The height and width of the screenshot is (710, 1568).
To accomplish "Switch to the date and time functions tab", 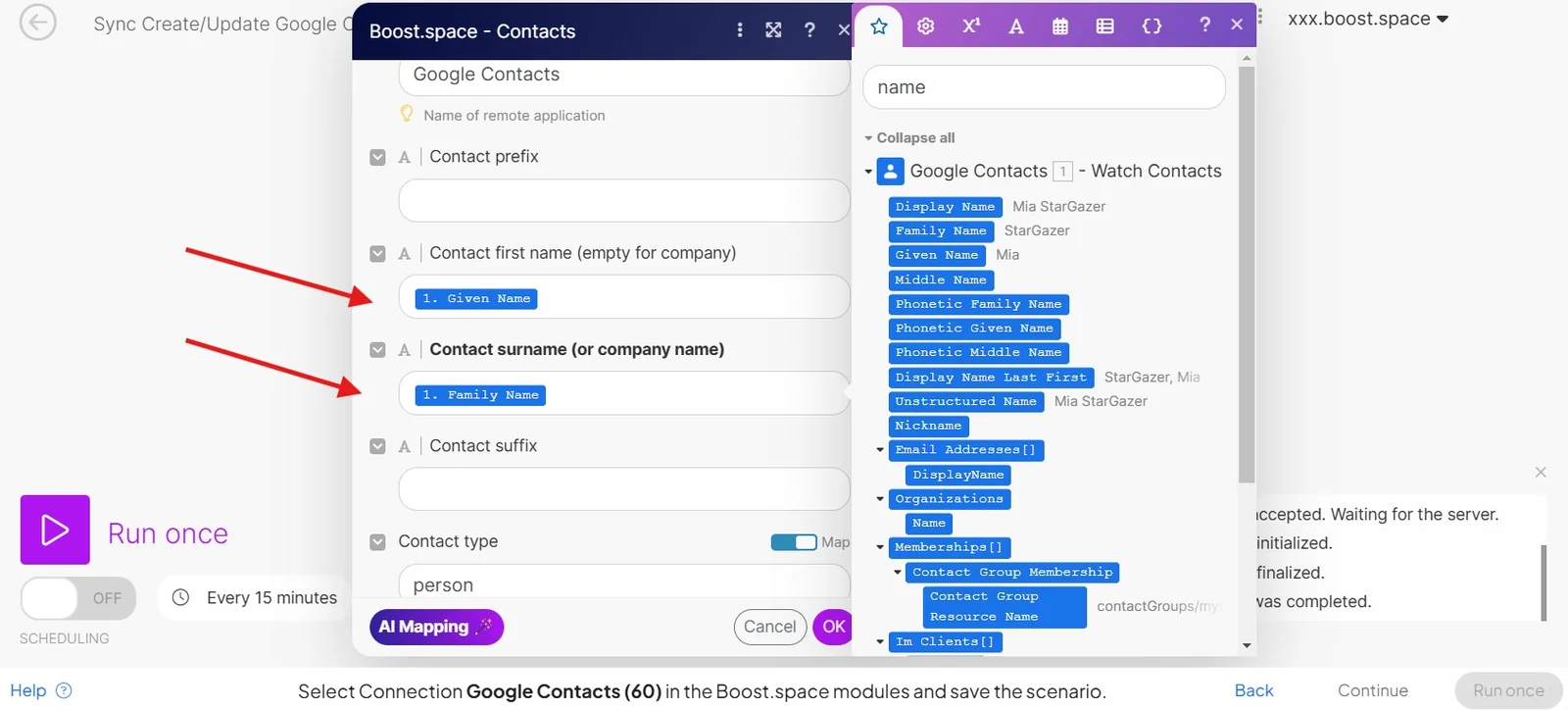I will pos(1060,26).
